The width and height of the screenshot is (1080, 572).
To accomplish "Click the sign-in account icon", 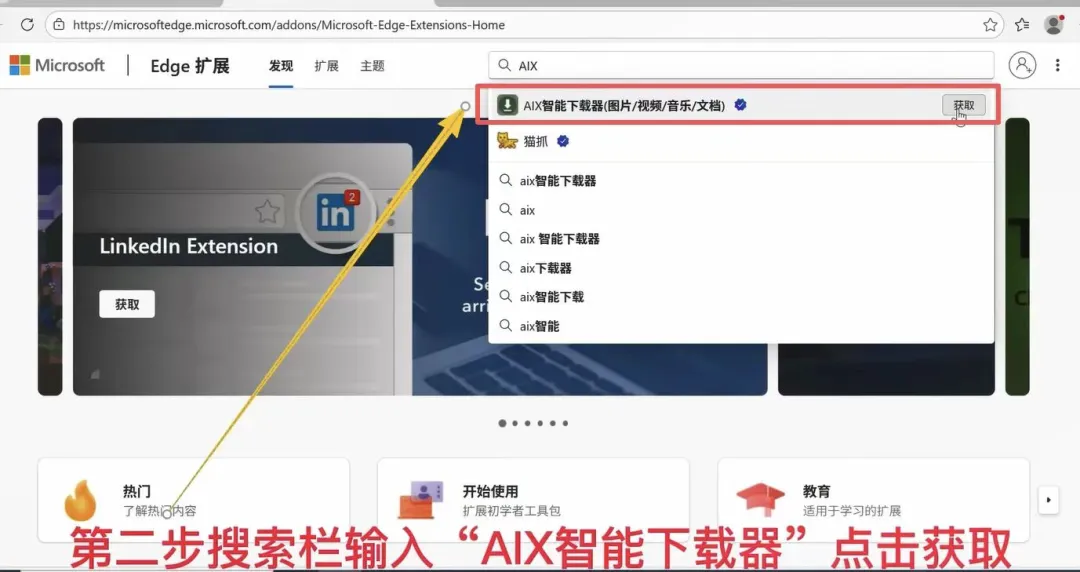I will [x=1022, y=65].
